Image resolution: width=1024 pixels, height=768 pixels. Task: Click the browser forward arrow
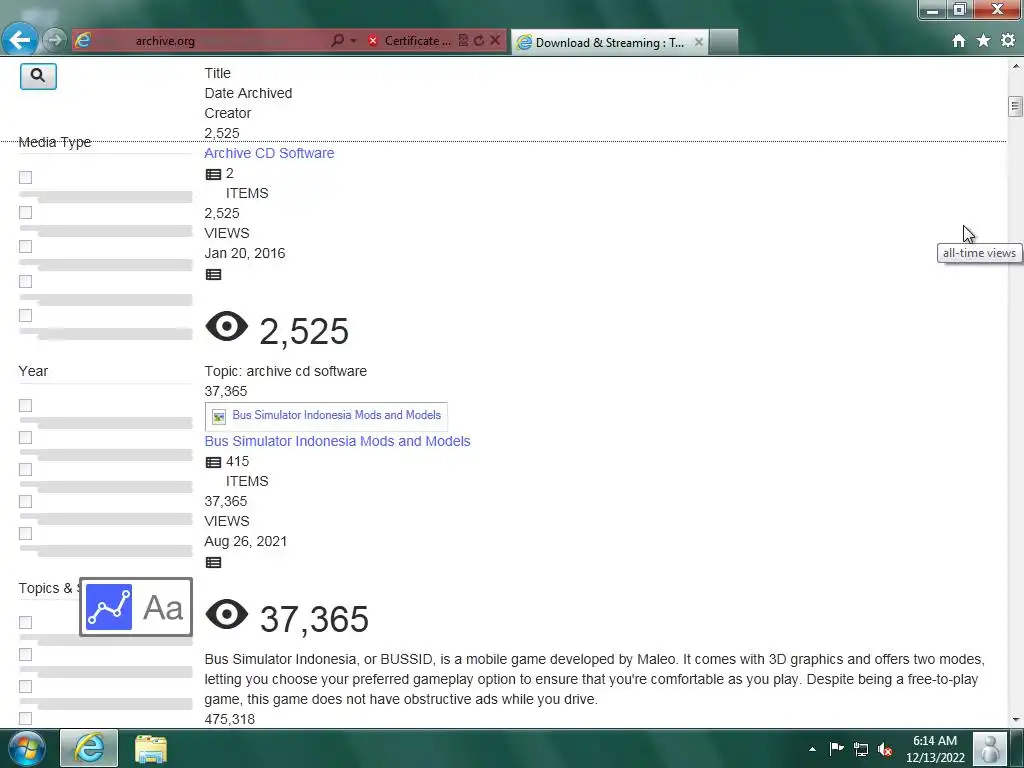[x=55, y=40]
